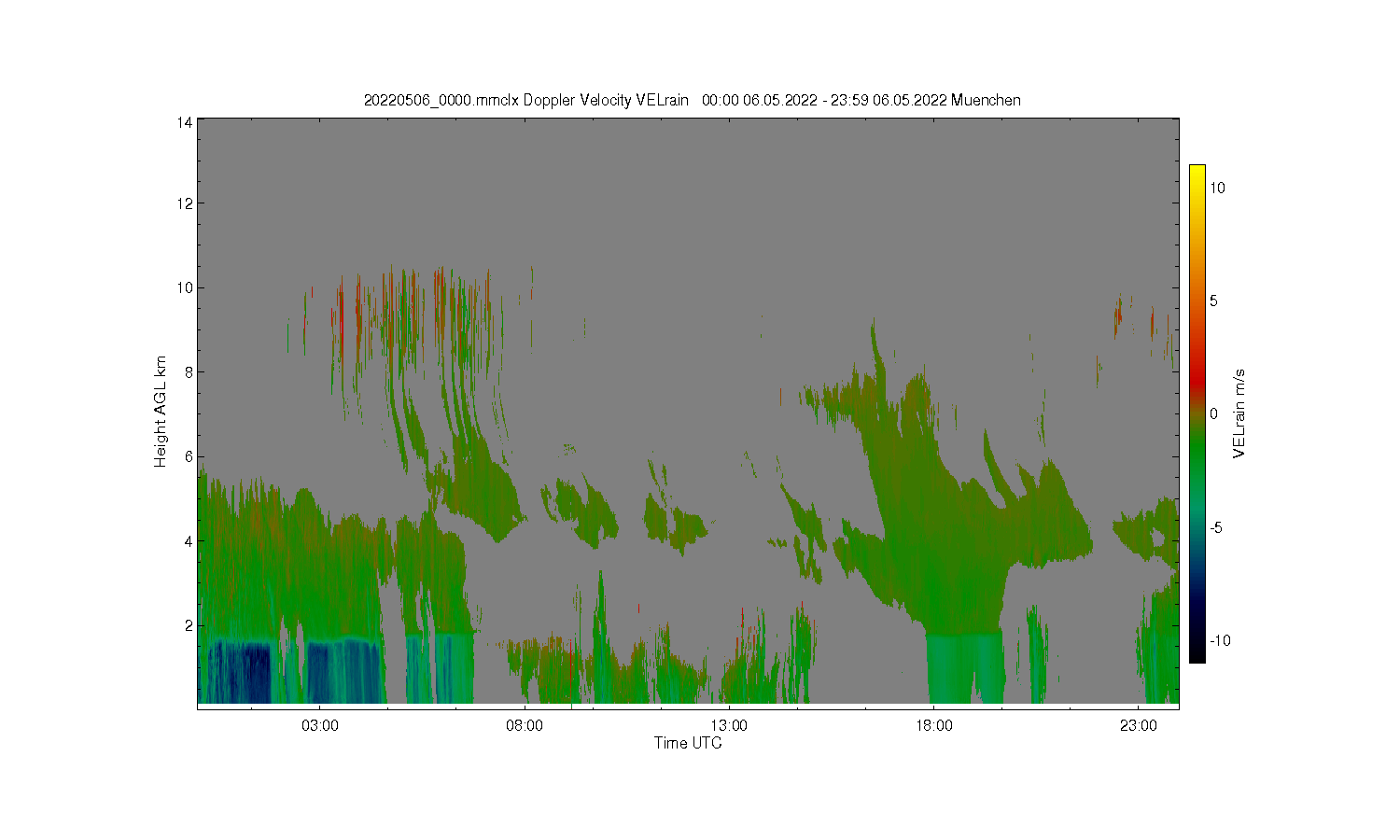This screenshot has width=1400, height=840.
Task: Click the 'Time UTC' axis title
Action: pyautogui.click(x=688, y=743)
